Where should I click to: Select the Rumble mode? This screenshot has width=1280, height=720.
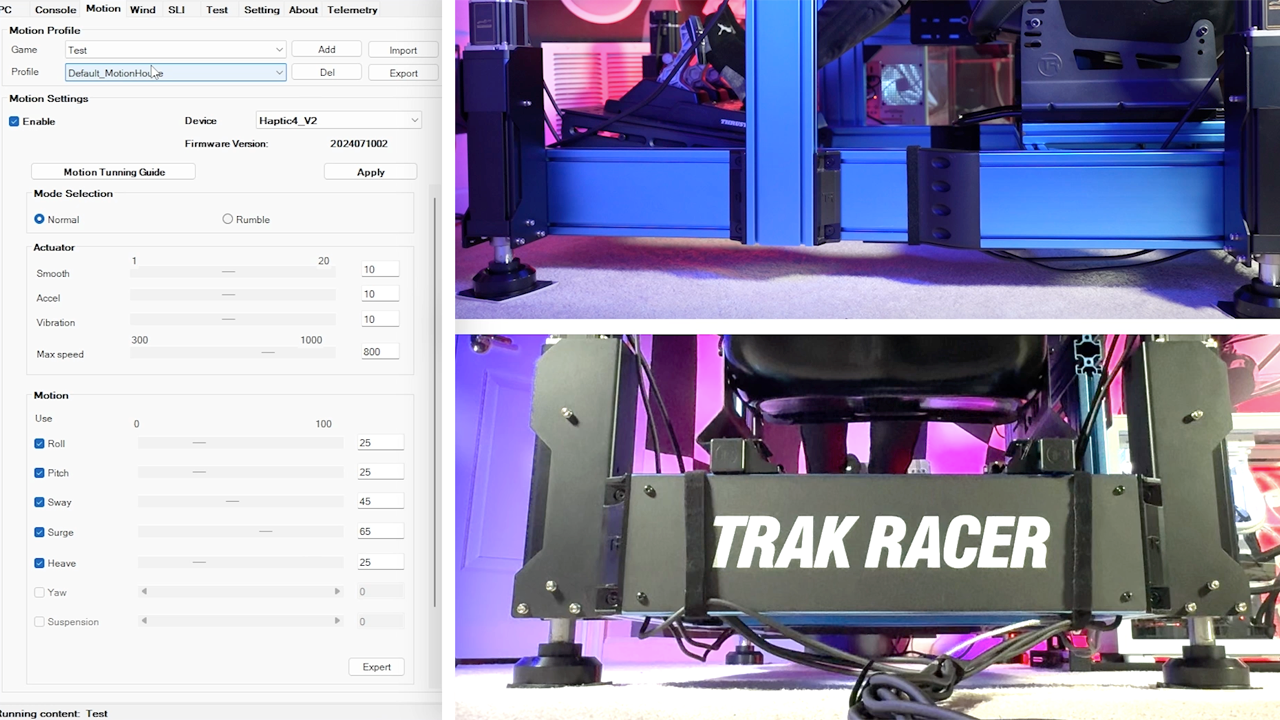coord(228,219)
